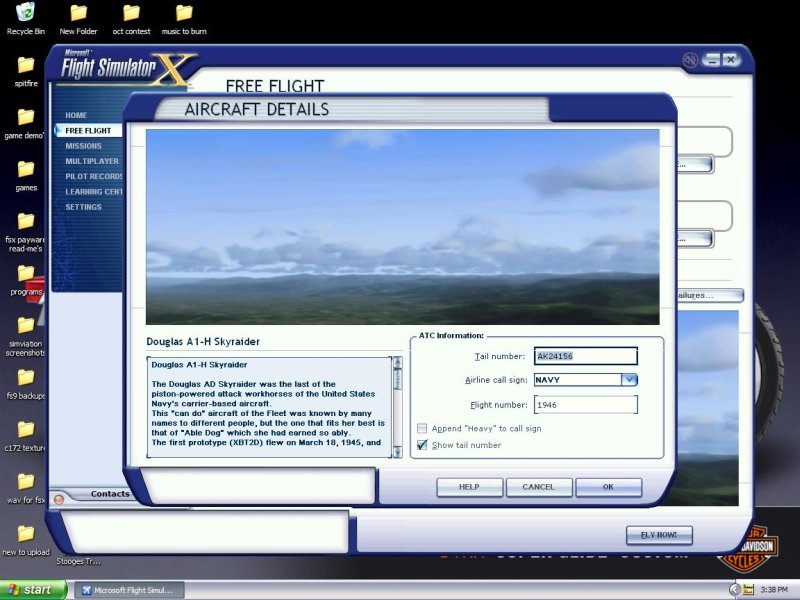Open the oct contest folder
The width and height of the screenshot is (800, 600).
point(131,14)
